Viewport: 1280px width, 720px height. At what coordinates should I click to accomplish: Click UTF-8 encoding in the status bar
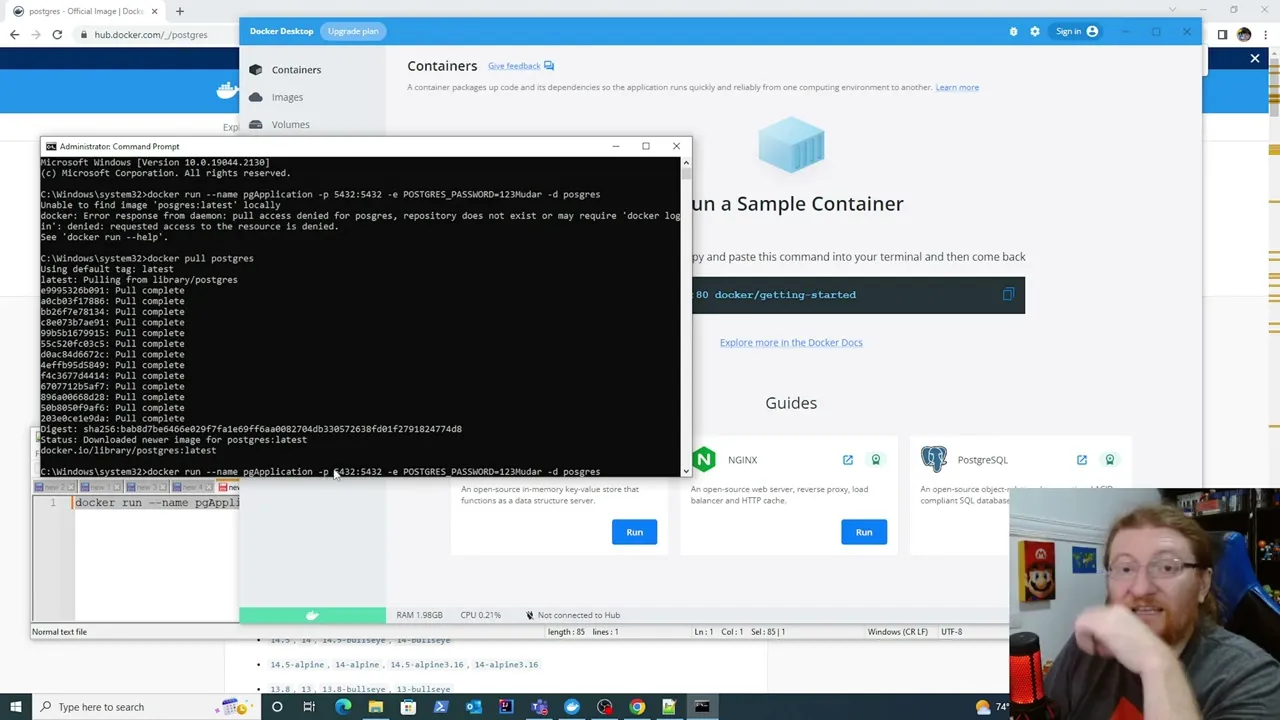tap(951, 632)
